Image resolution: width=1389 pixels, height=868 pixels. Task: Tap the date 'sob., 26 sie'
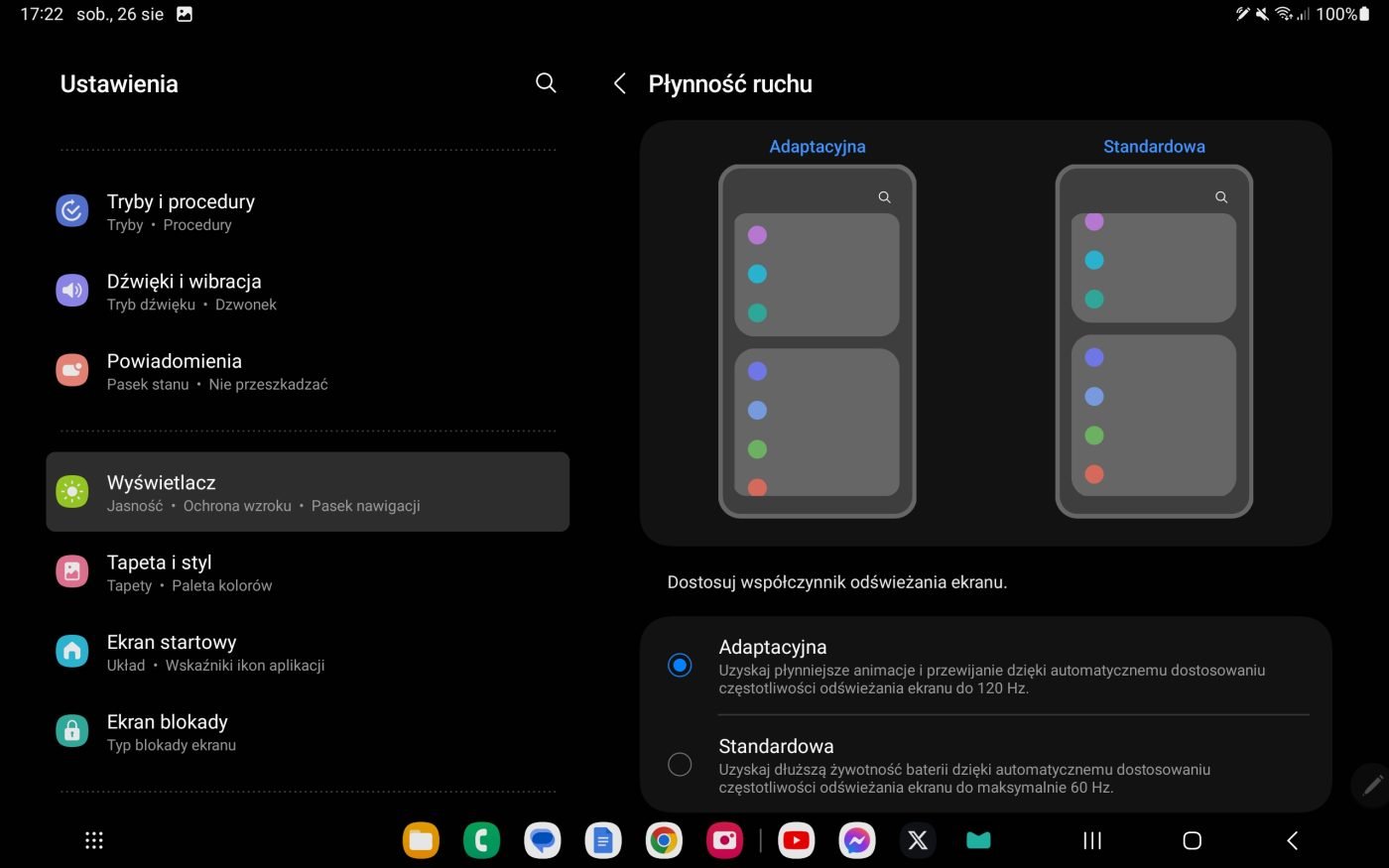120,14
